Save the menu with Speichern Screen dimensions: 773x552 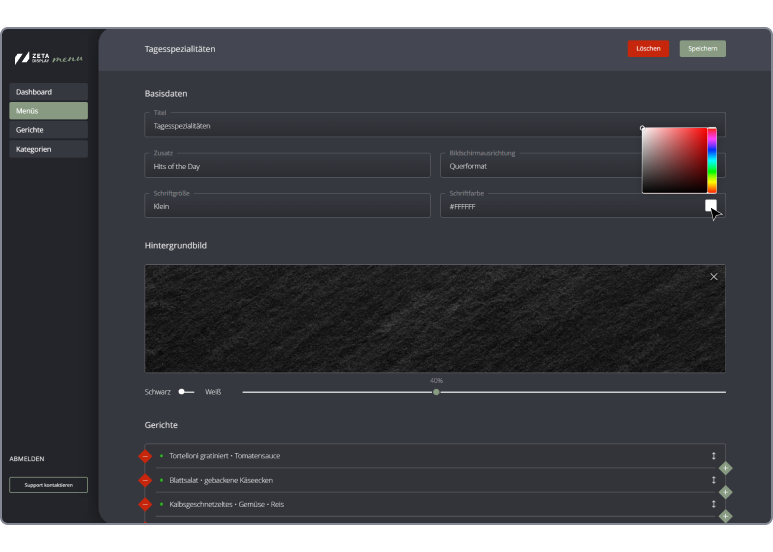[703, 48]
